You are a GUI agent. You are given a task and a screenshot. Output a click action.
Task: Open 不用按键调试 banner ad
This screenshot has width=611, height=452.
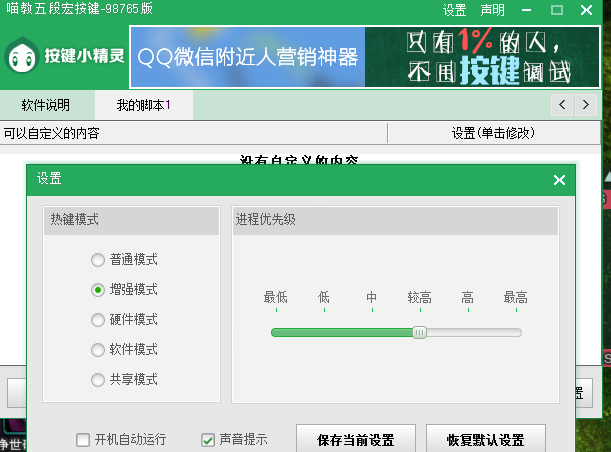click(482, 57)
